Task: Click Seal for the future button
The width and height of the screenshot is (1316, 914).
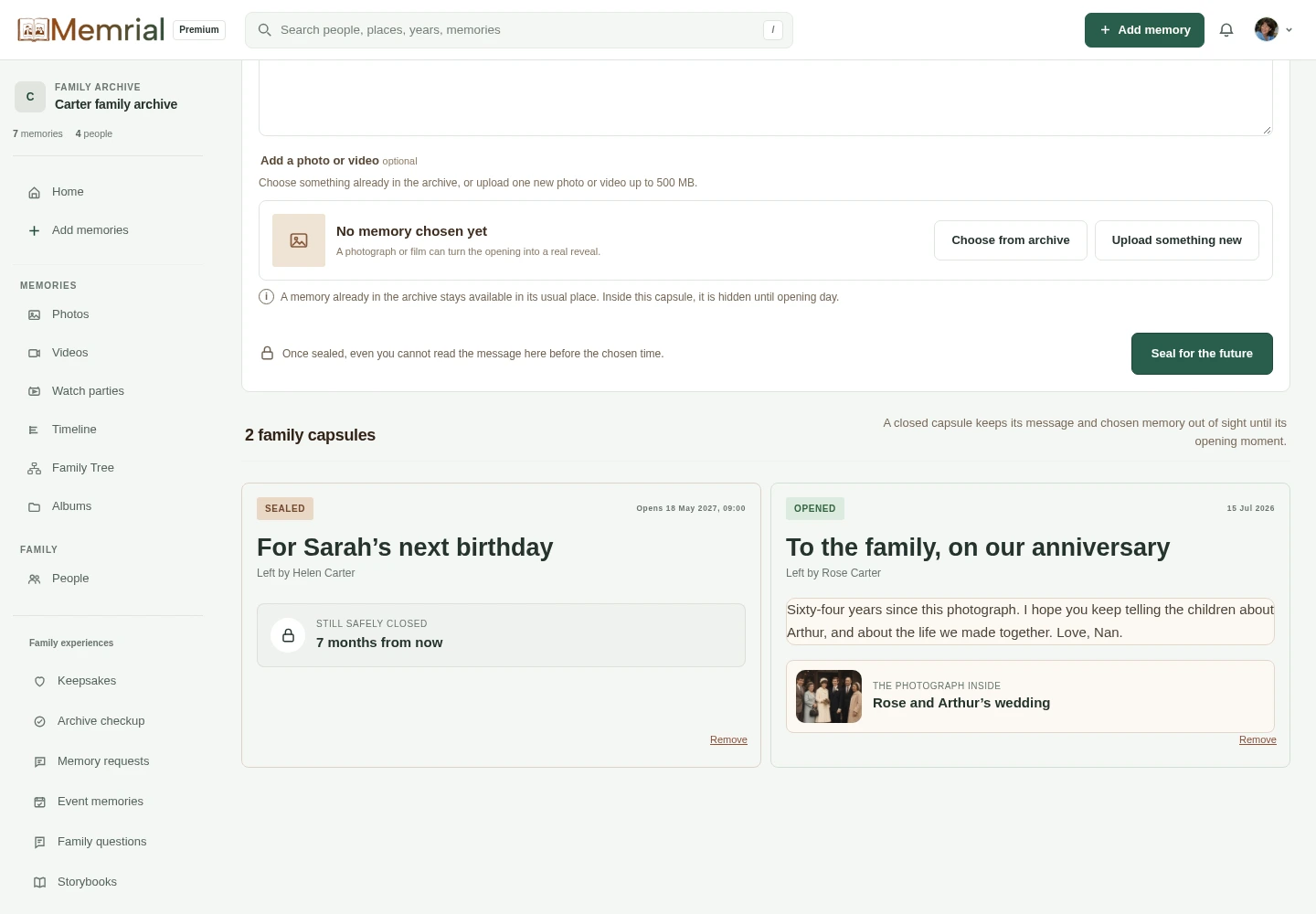Action: (1202, 354)
